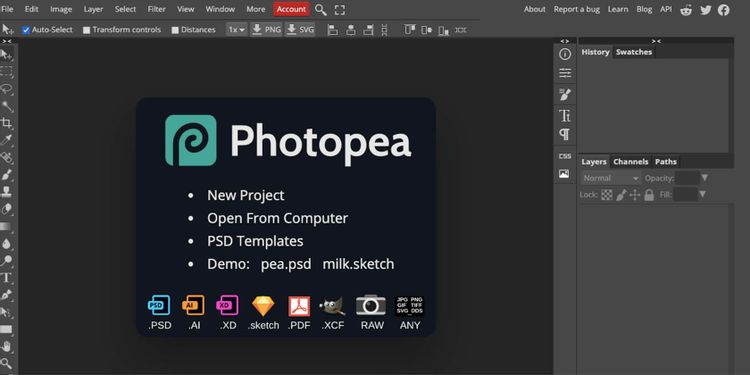Screen dimensions: 750x375
Task: Select the Brush tool
Action: click(x=6, y=175)
